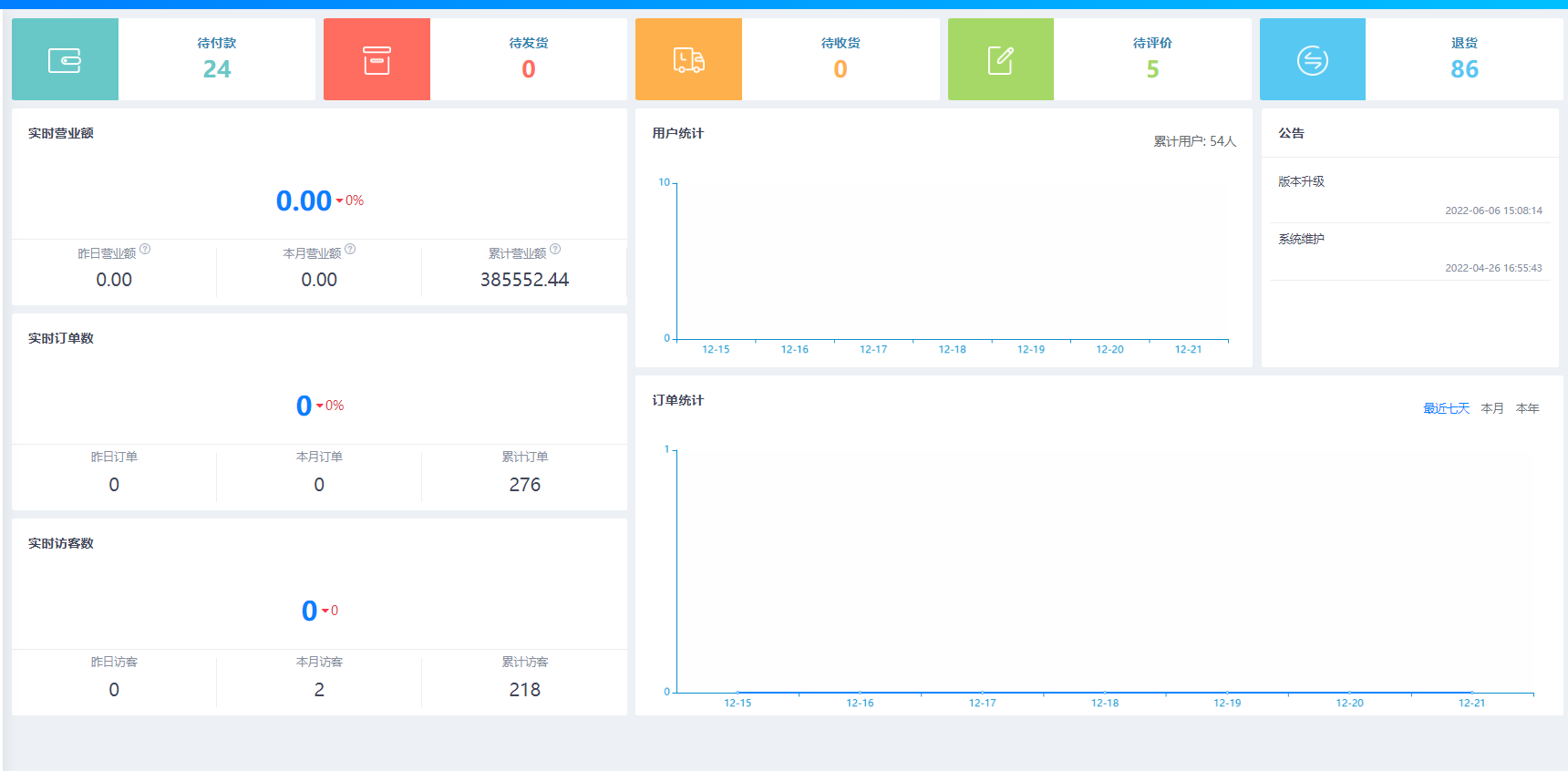Switch order statistics to 本年
The height and width of the screenshot is (771, 1568).
1527,408
